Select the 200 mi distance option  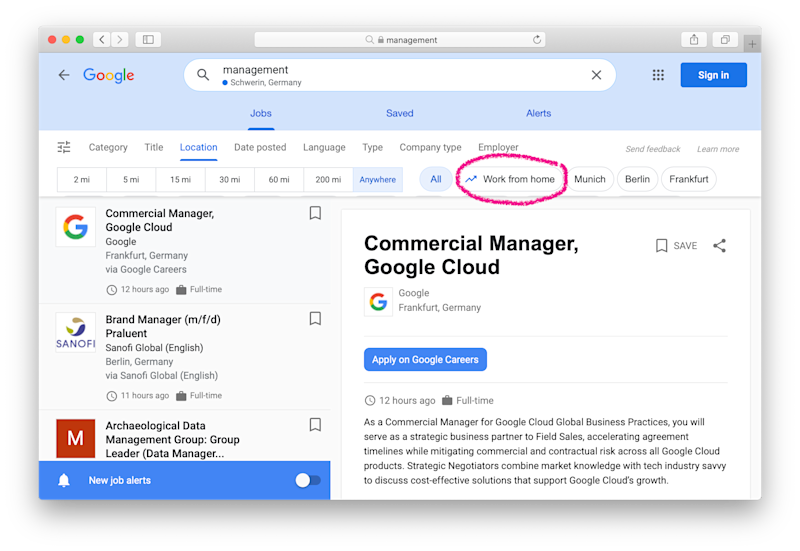point(328,180)
